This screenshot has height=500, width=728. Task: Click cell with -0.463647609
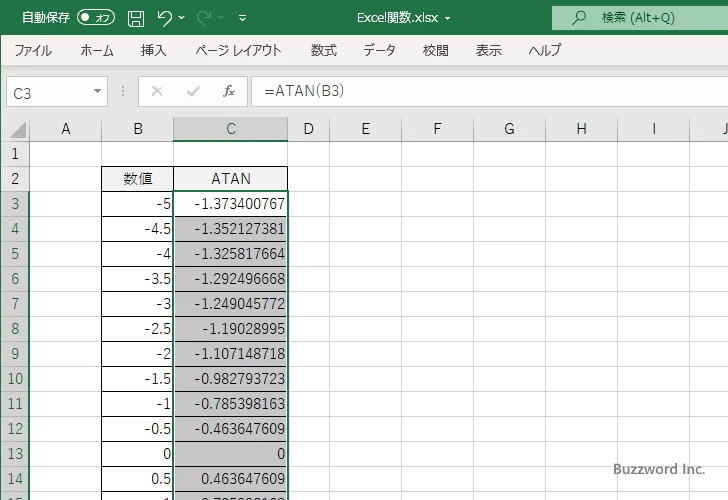(x=231, y=429)
